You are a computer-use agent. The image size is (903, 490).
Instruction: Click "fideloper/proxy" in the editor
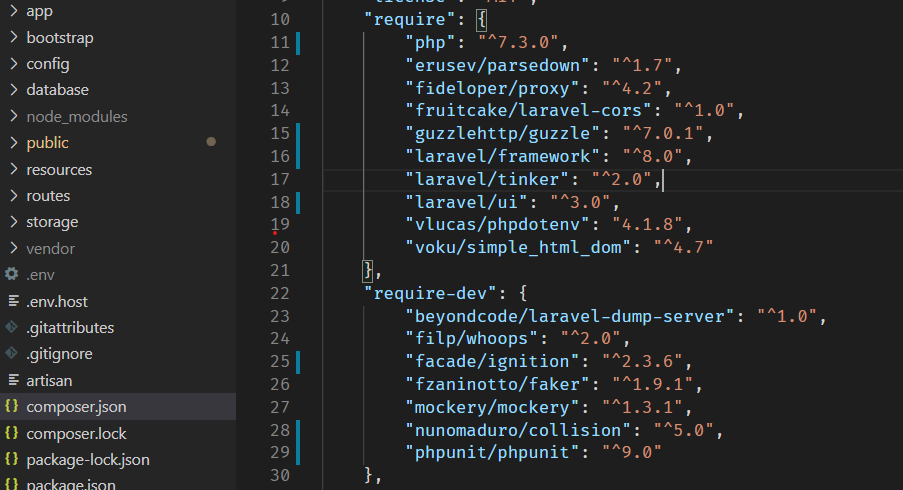pos(492,88)
